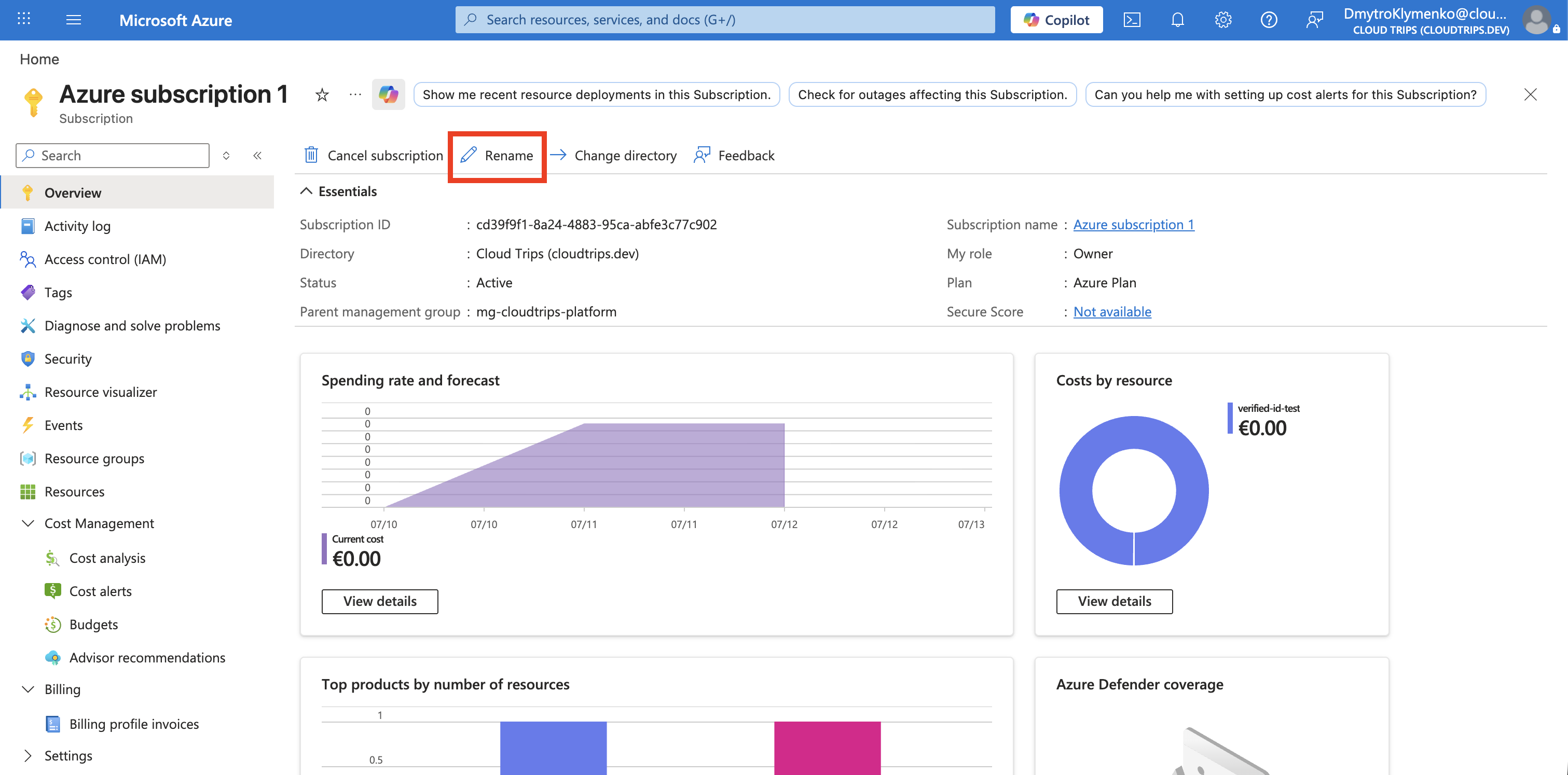
Task: Collapse the sidebar with double chevron
Action: coord(257,156)
